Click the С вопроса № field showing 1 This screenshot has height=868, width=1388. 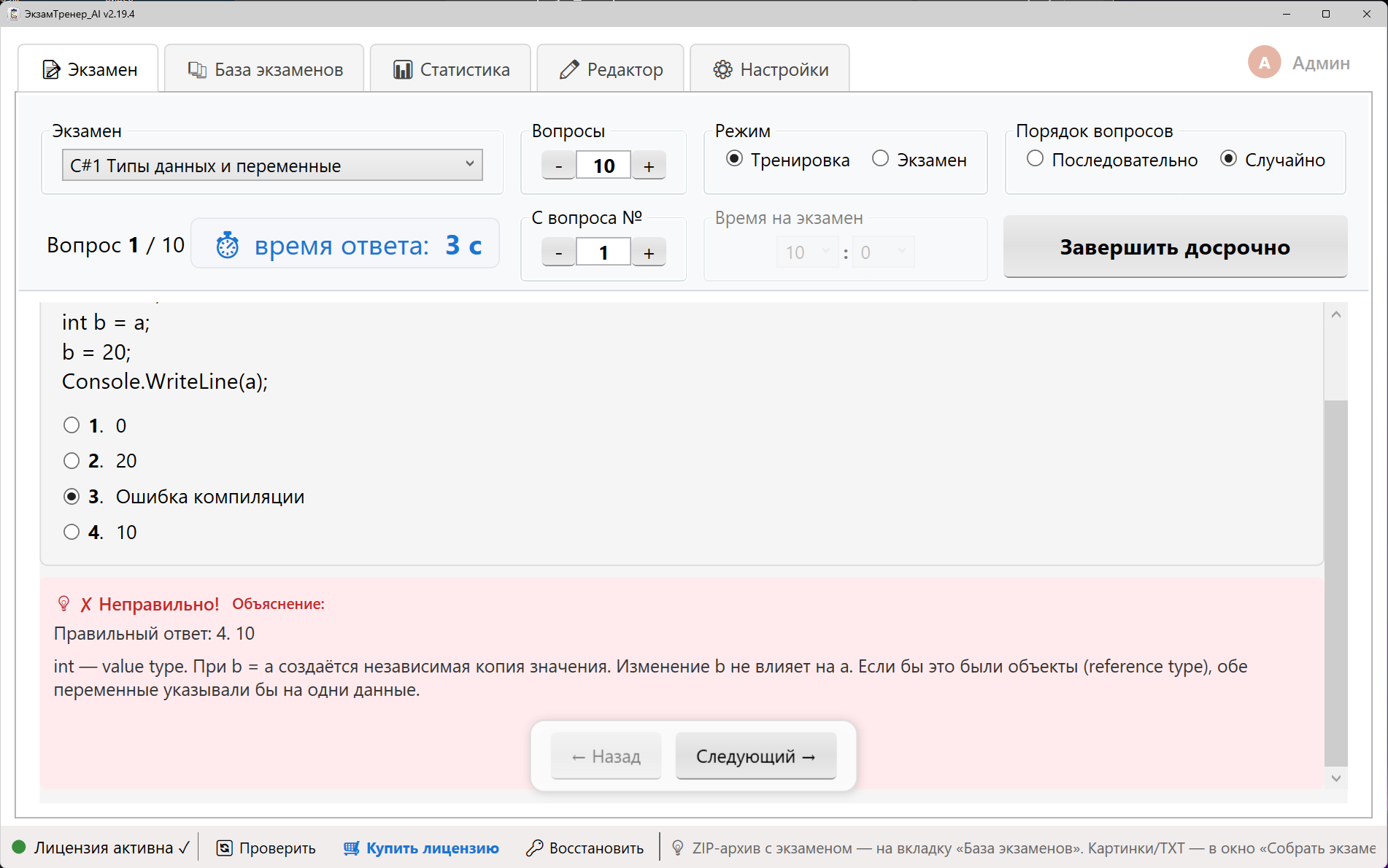pyautogui.click(x=604, y=253)
